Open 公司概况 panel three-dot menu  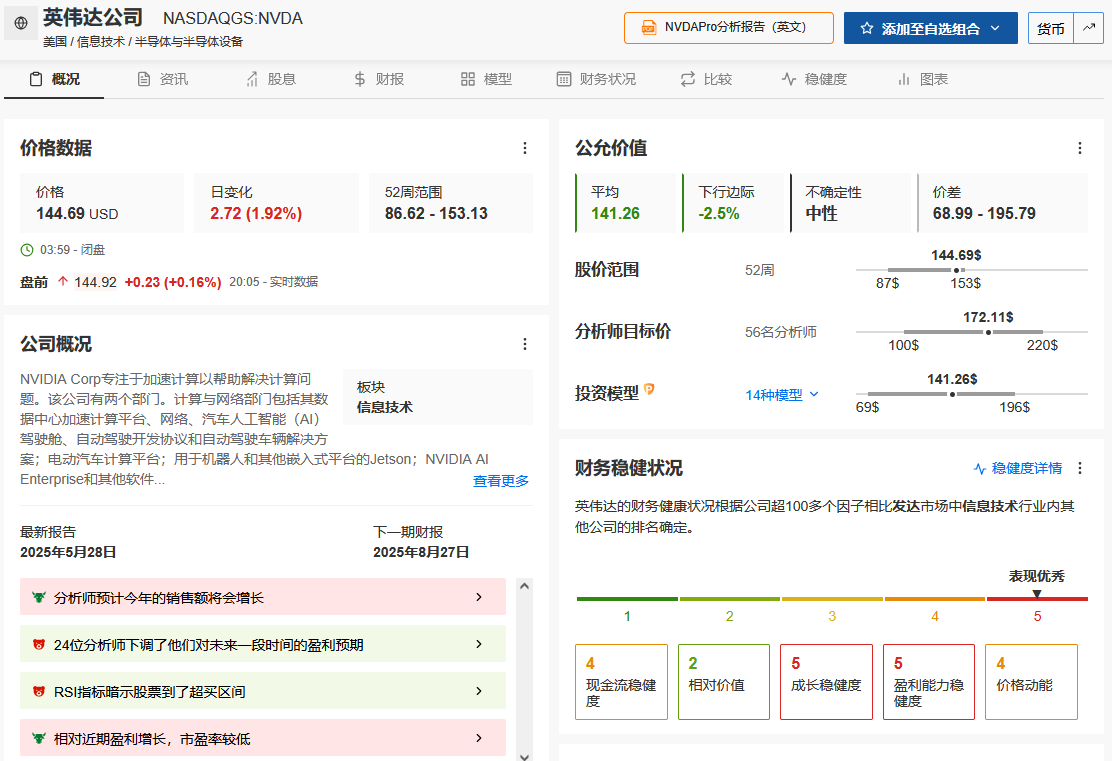coord(525,344)
